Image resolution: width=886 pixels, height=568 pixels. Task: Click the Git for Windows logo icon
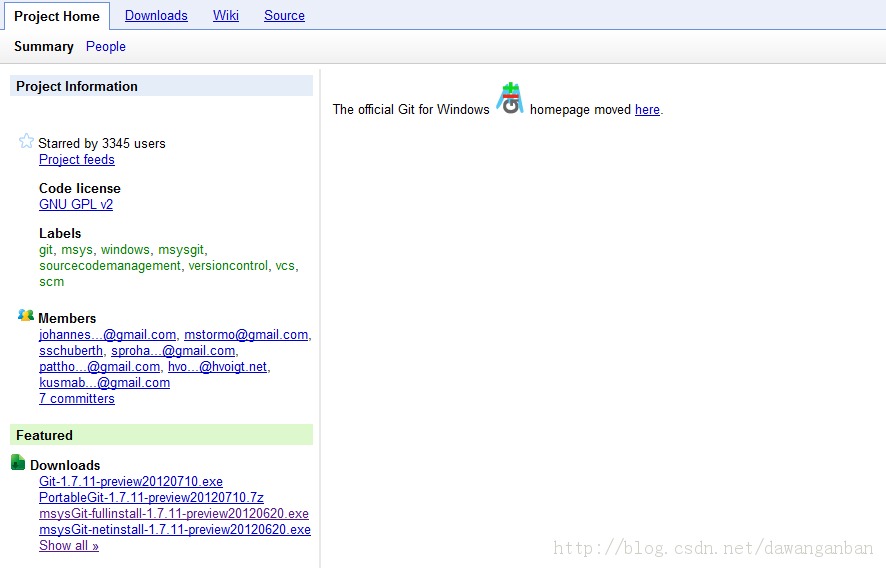(x=510, y=98)
